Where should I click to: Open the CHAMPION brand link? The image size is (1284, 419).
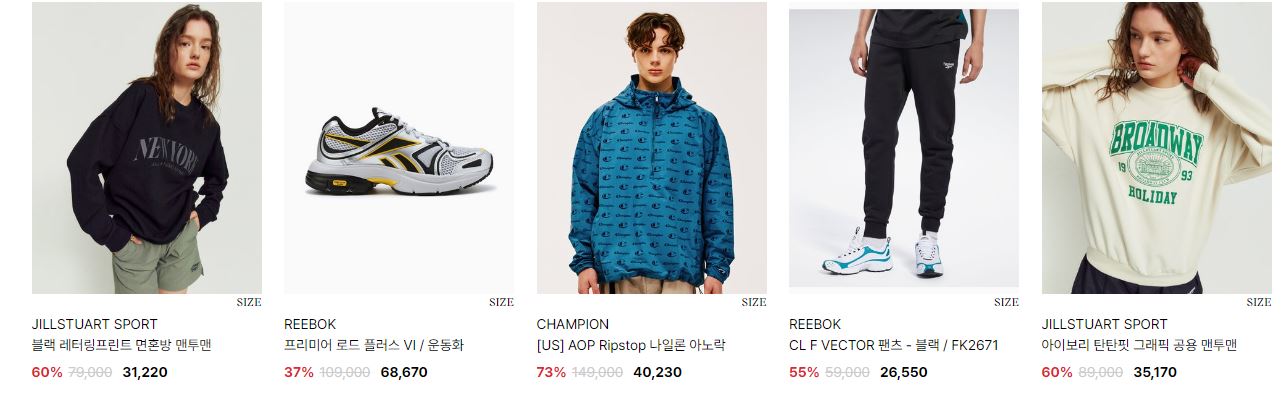(573, 324)
